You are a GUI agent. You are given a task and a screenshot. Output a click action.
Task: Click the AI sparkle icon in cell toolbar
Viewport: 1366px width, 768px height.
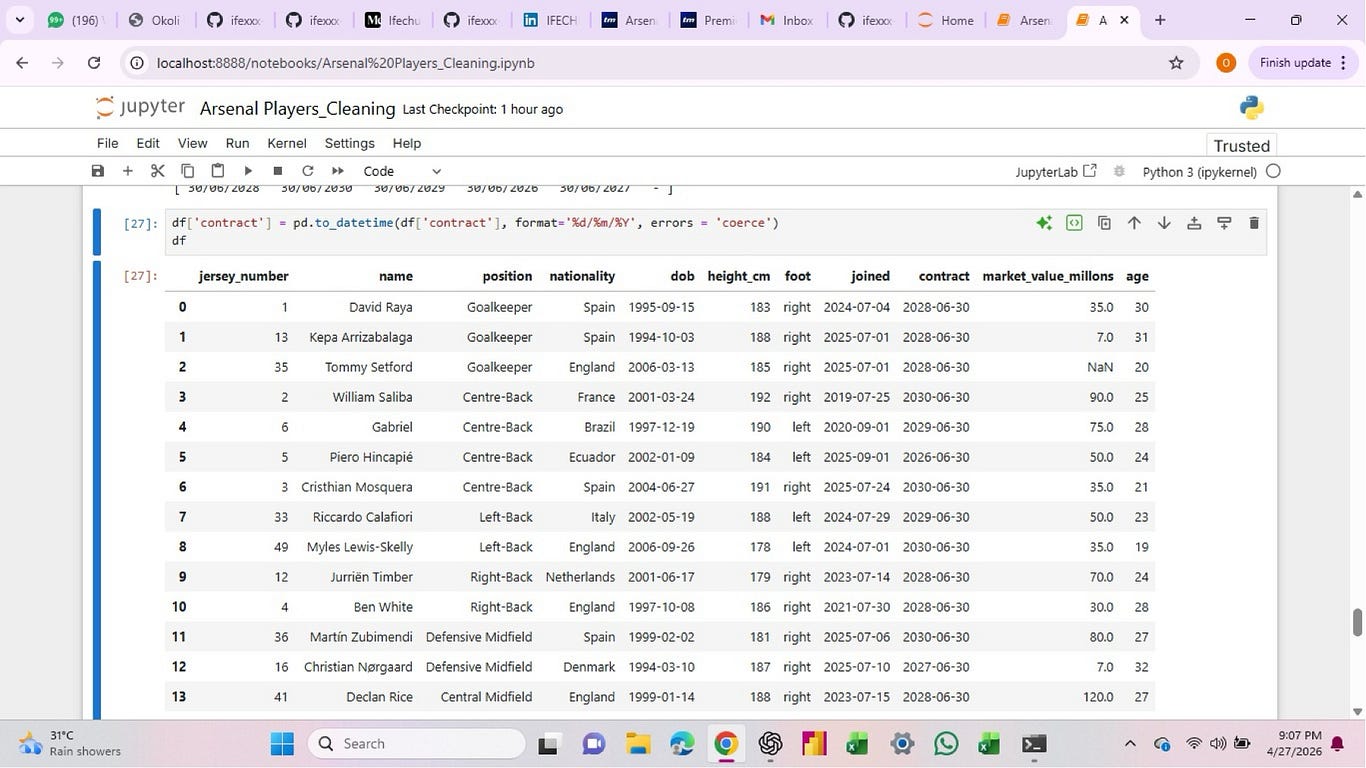1044,223
